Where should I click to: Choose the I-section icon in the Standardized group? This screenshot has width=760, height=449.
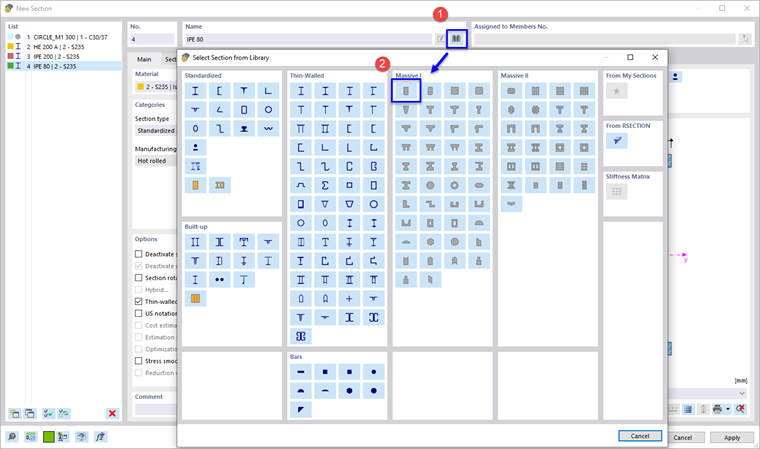point(195,91)
